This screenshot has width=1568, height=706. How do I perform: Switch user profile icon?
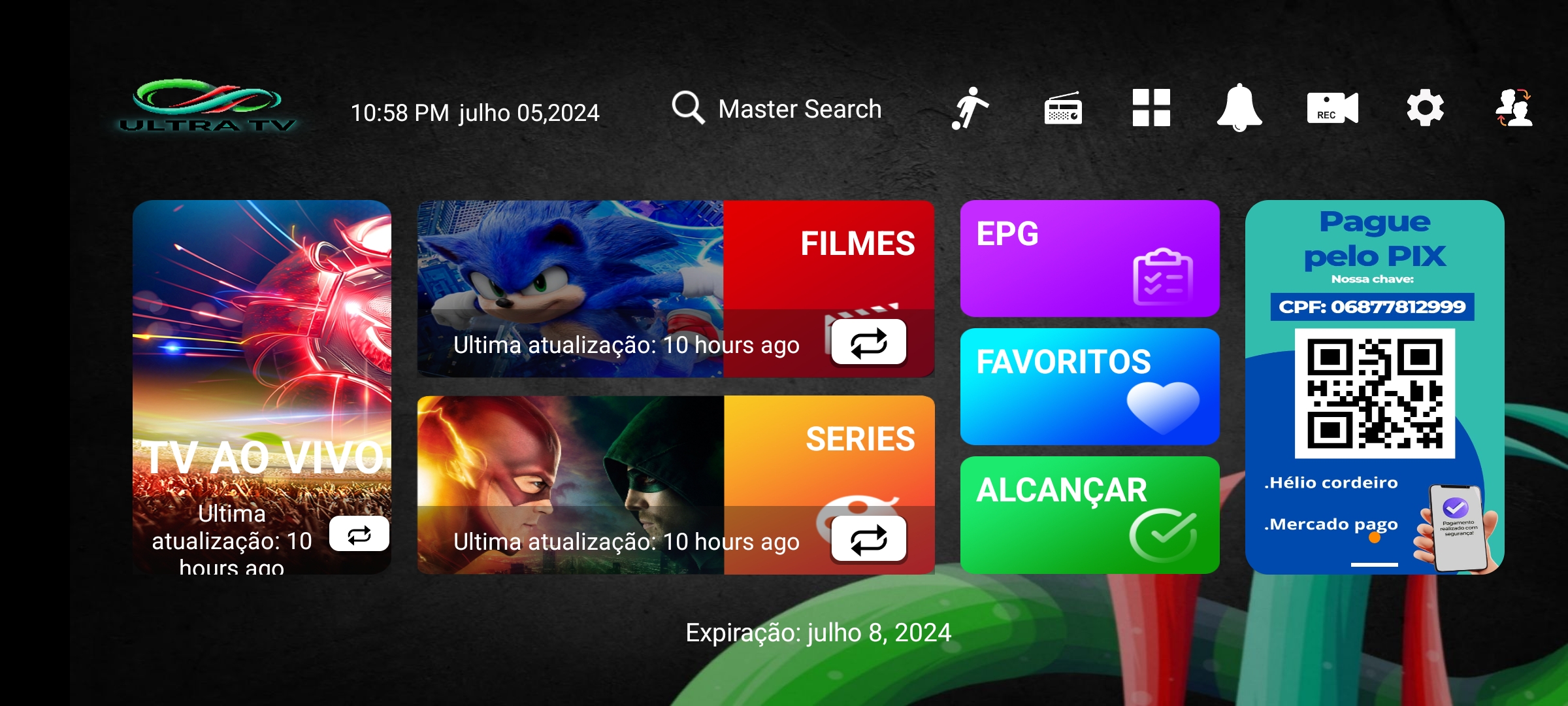[1514, 108]
